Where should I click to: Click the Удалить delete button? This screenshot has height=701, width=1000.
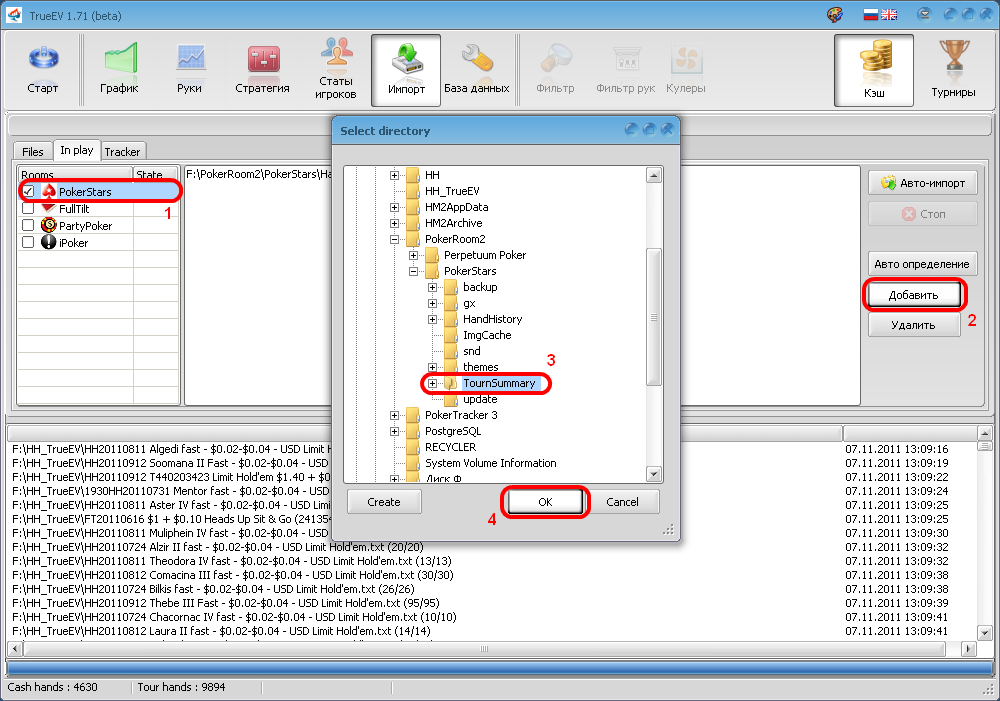coord(913,325)
